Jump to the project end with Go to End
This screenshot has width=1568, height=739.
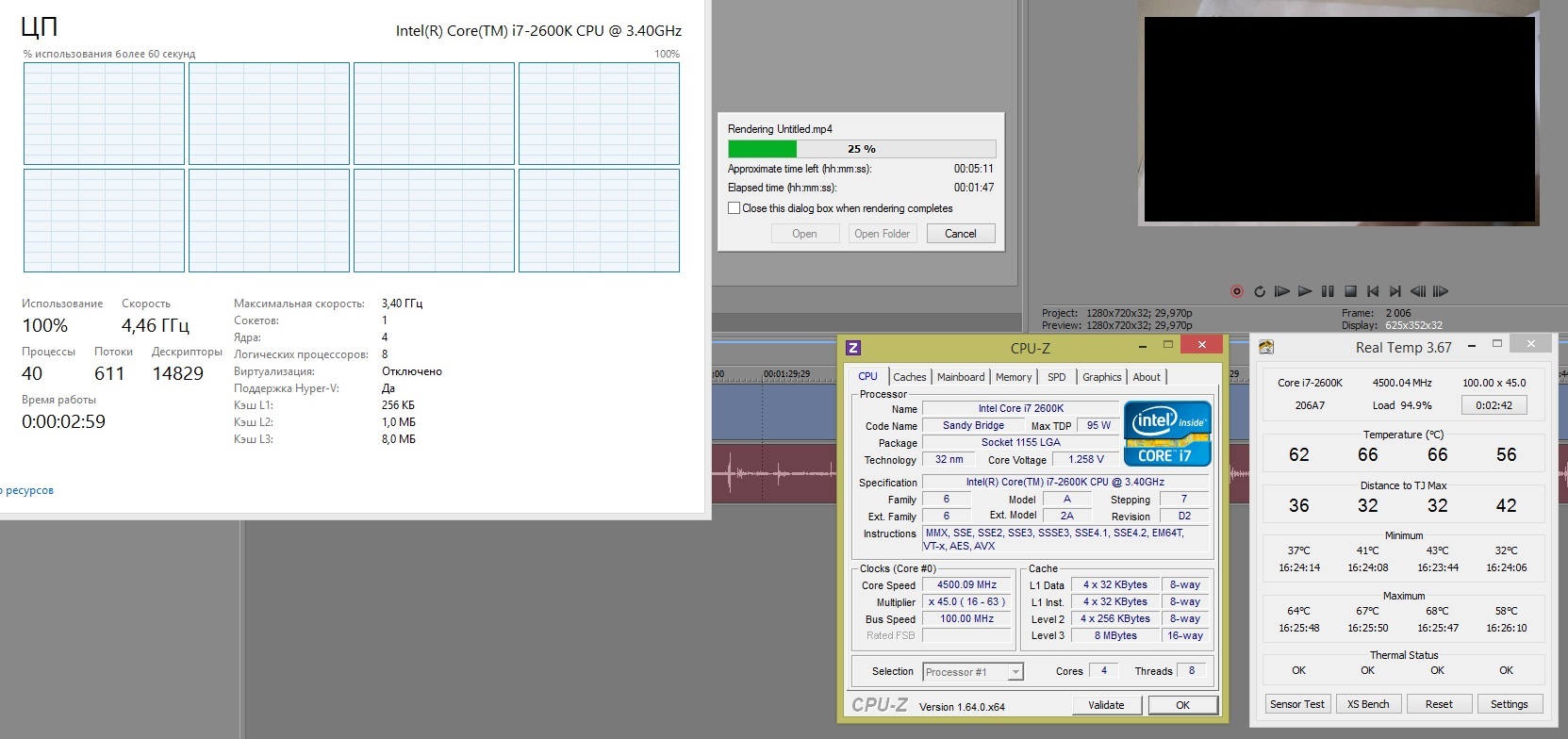point(1395,291)
